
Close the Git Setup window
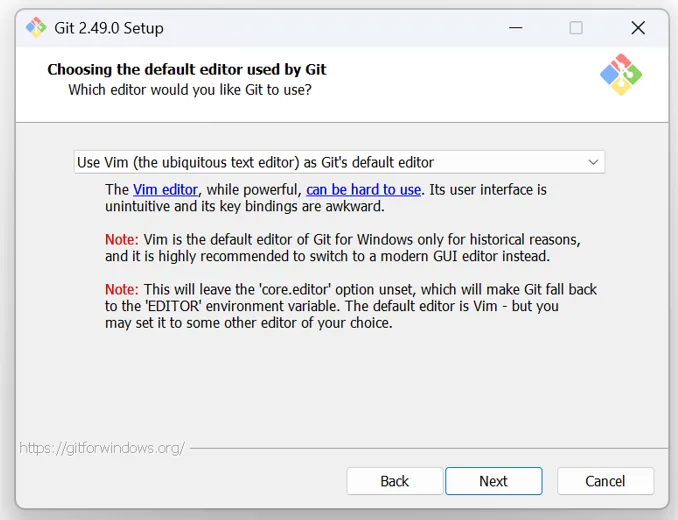click(x=638, y=28)
